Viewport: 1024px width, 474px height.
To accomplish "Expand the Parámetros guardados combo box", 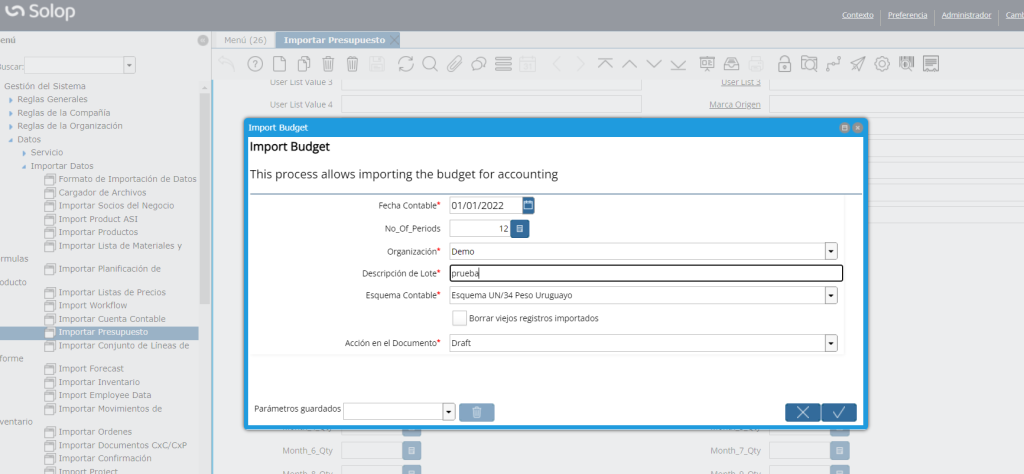I will pyautogui.click(x=449, y=412).
